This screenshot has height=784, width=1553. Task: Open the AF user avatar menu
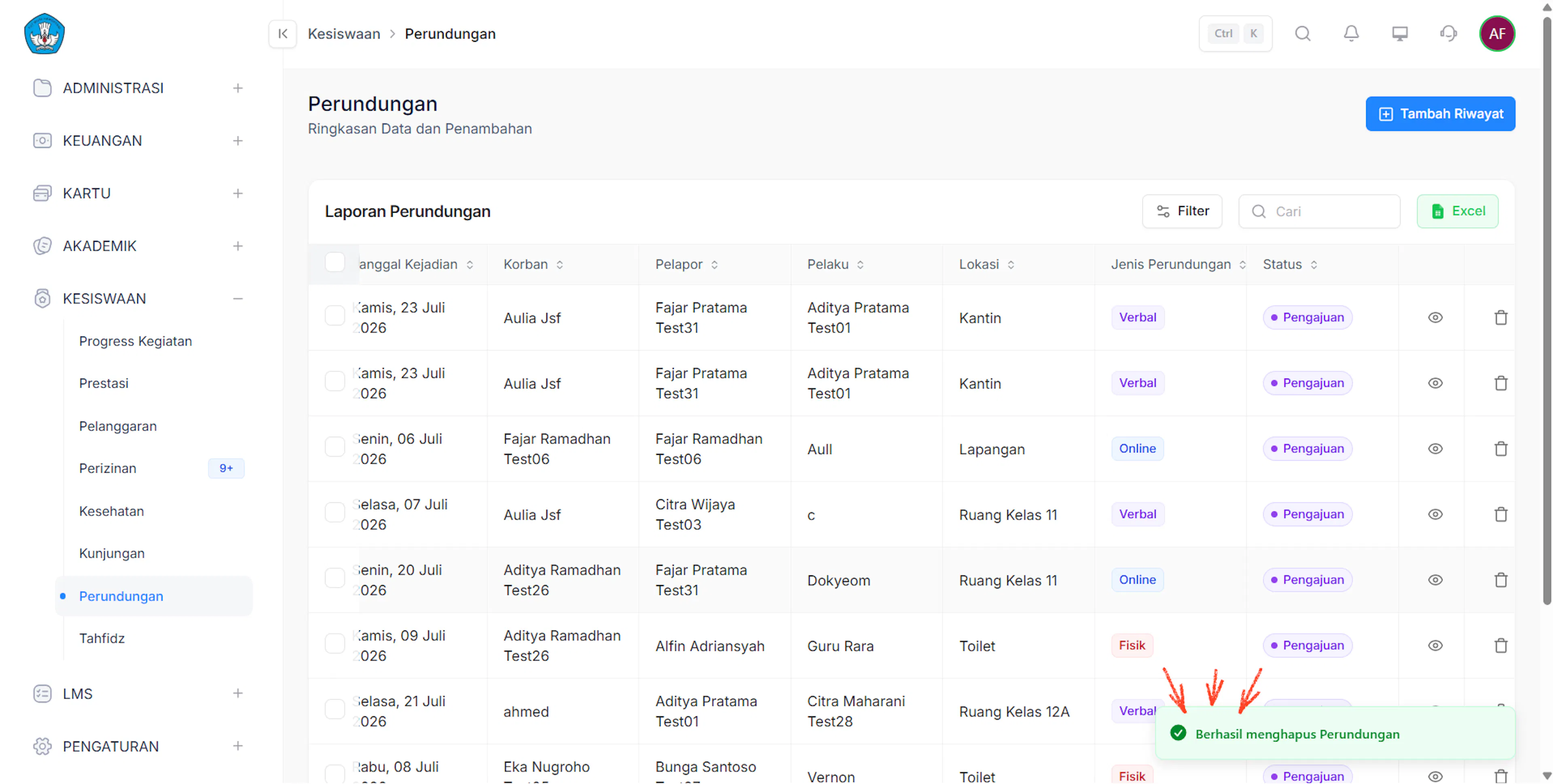pyautogui.click(x=1497, y=34)
